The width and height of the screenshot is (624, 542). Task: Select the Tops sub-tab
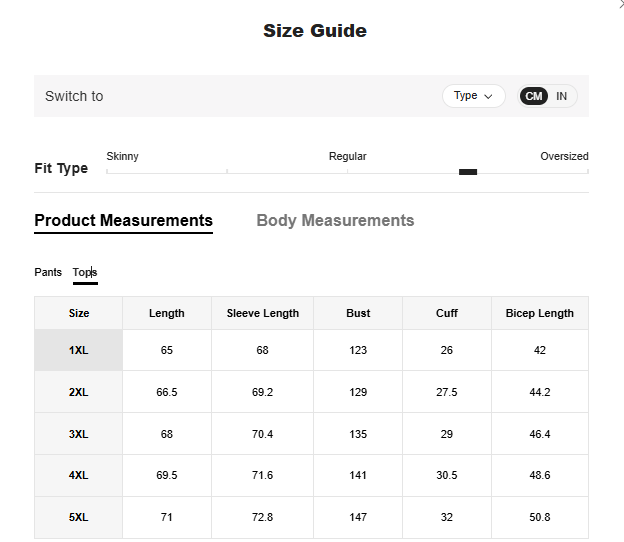85,272
